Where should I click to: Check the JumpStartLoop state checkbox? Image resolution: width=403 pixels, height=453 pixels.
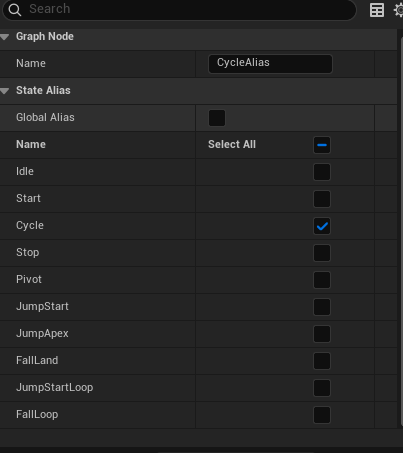(322, 388)
